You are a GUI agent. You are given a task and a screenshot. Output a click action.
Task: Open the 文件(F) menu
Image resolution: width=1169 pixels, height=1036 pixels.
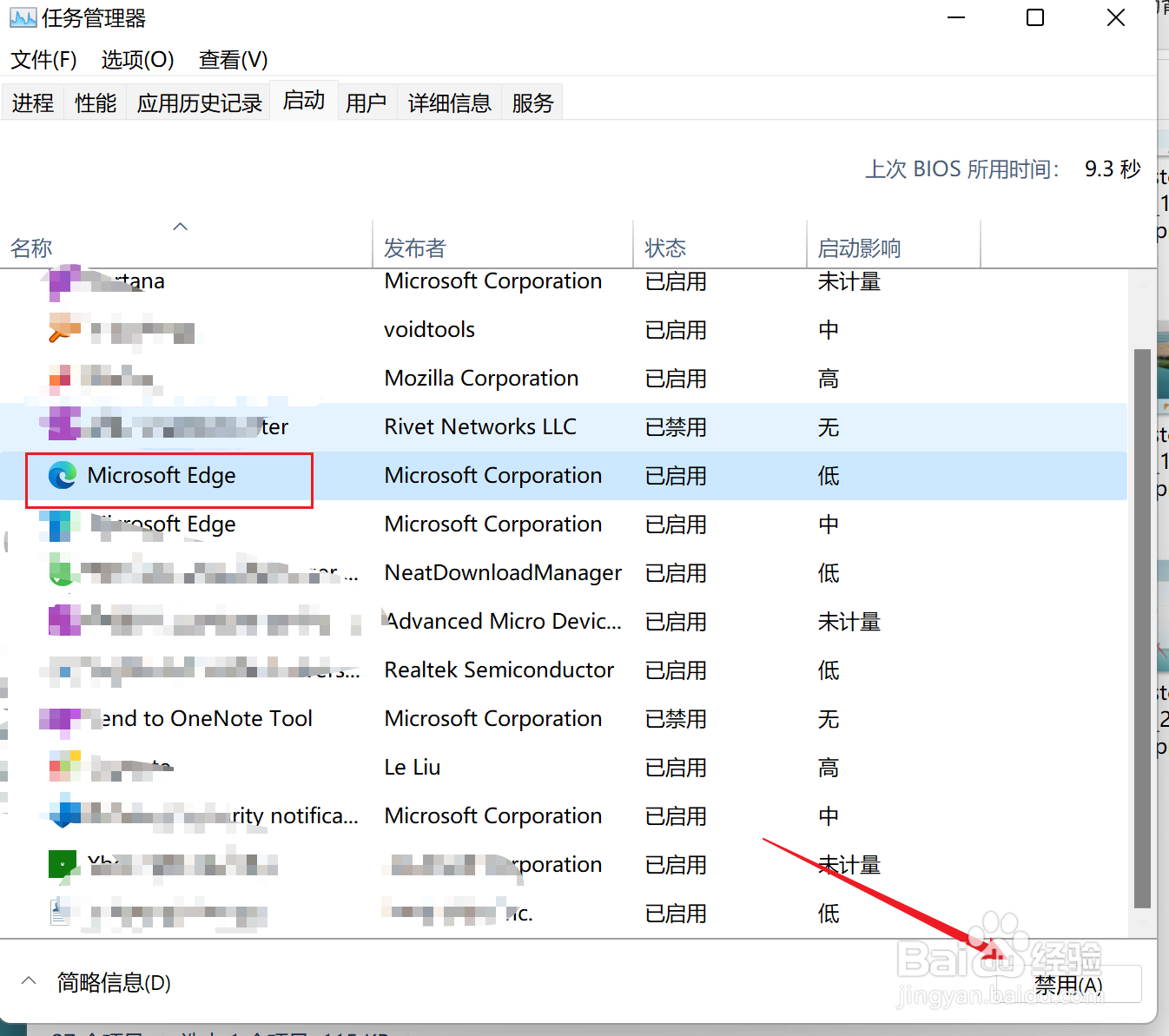coord(43,60)
